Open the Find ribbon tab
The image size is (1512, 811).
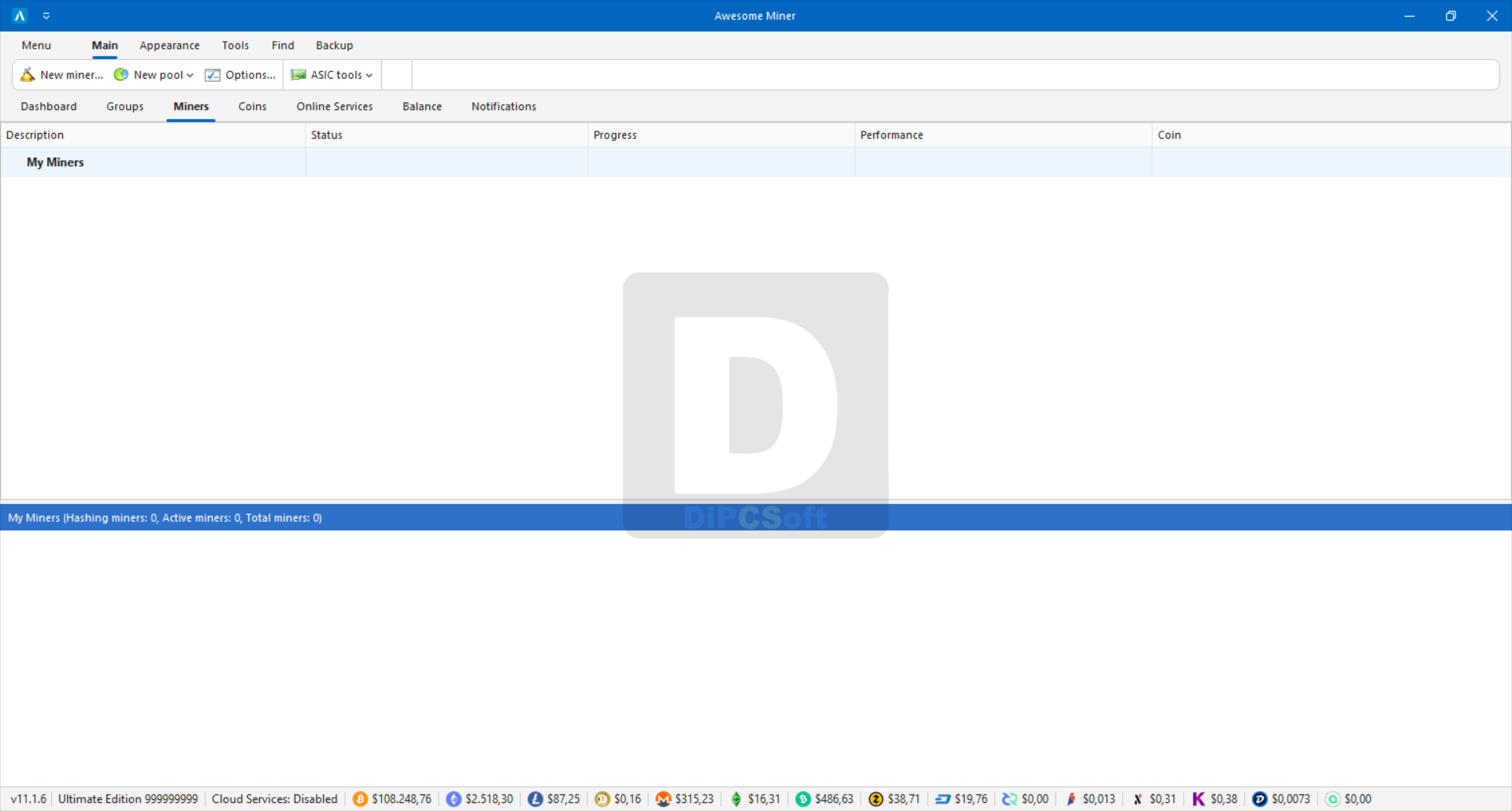click(x=283, y=46)
